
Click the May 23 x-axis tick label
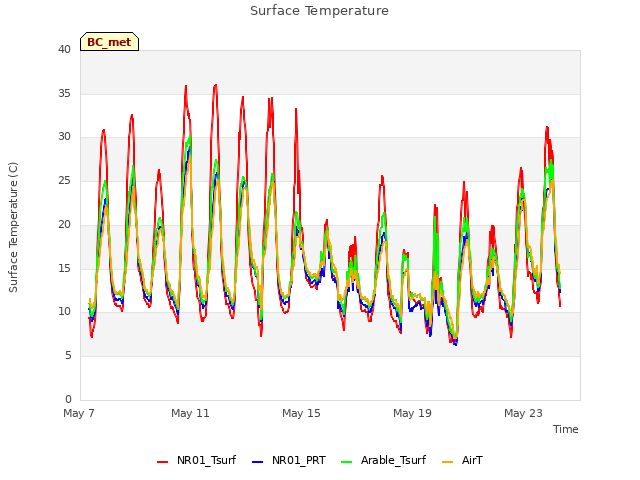pyautogui.click(x=523, y=413)
